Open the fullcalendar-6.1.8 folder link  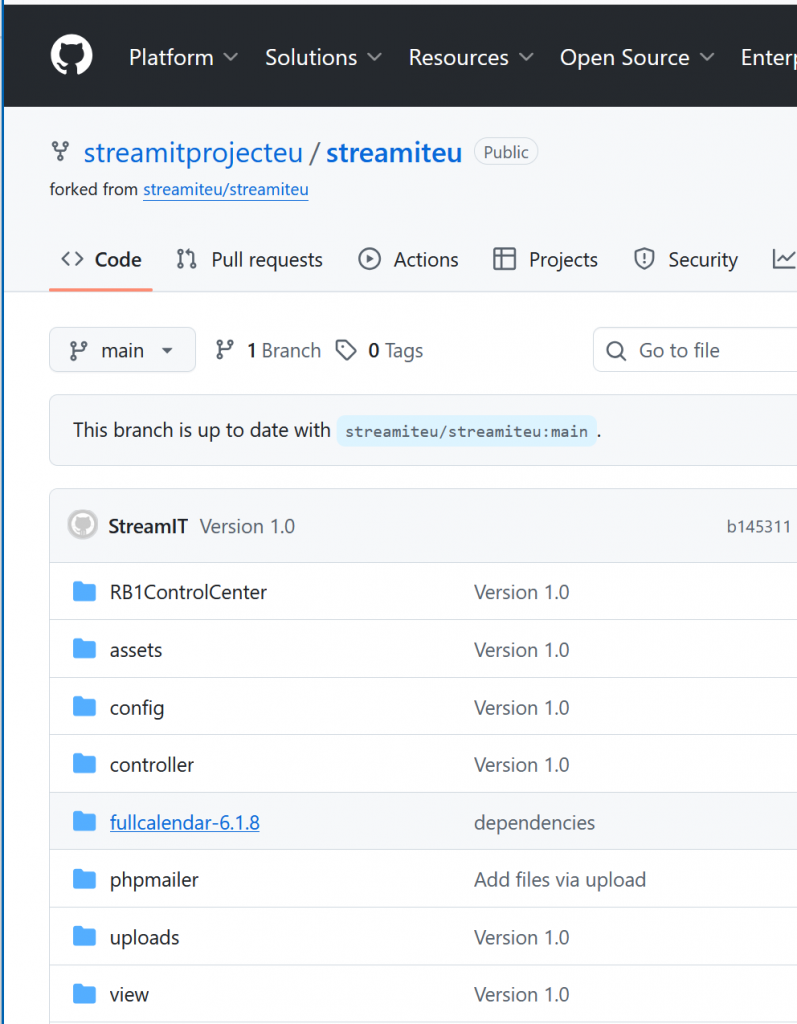tap(184, 823)
